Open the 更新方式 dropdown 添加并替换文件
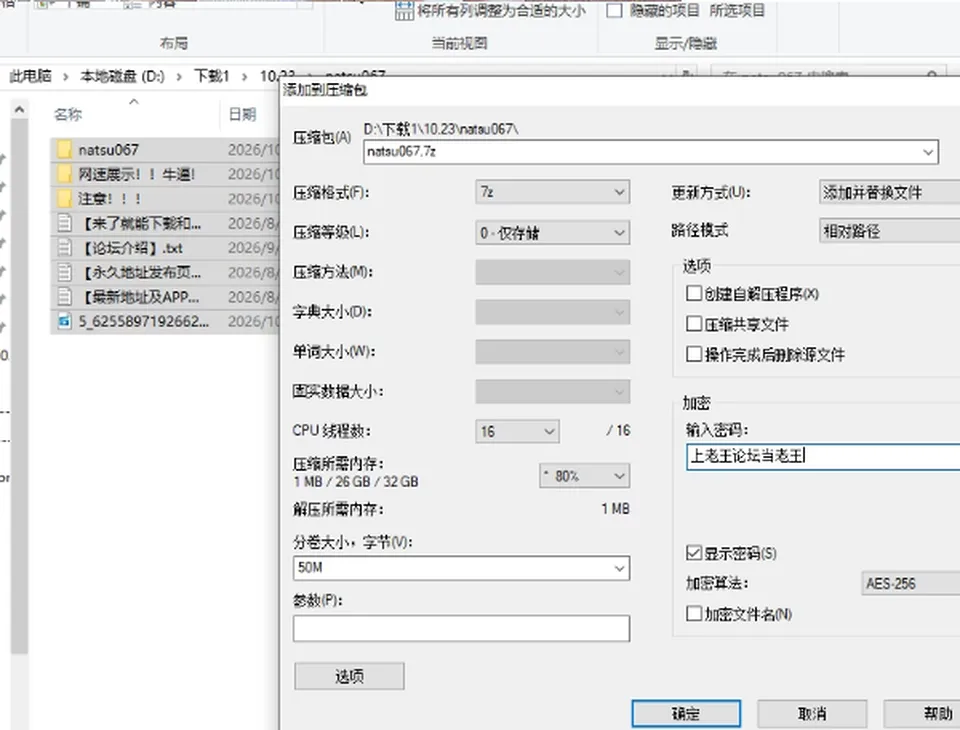960x730 pixels. click(890, 192)
